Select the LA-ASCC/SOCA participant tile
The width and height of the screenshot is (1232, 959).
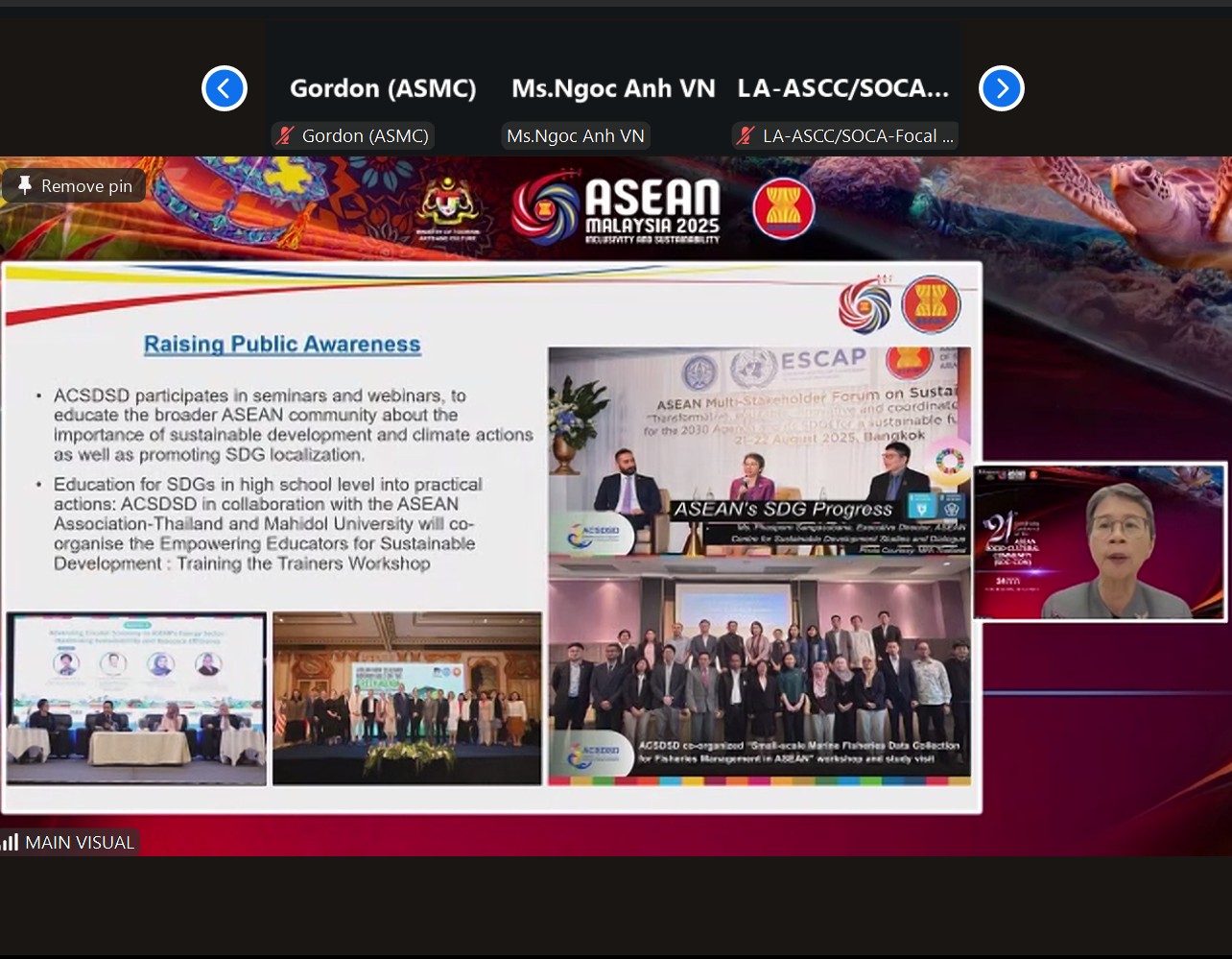point(843,88)
